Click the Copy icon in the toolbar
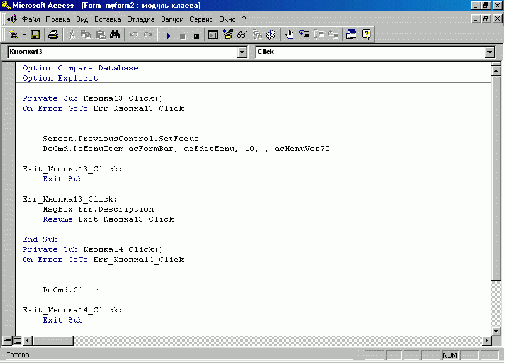This screenshot has width=505, height=364. tap(86, 34)
